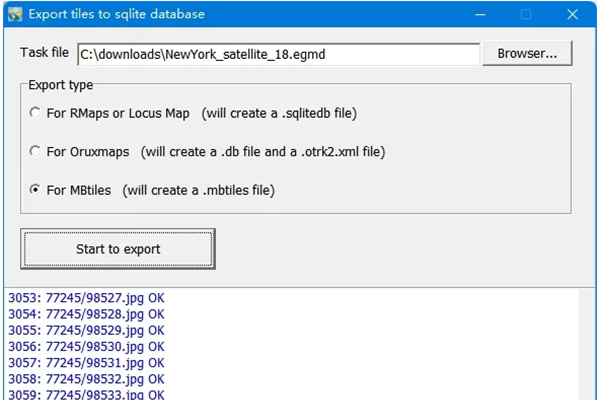Click the app icon in the title bar
Screen dimensions: 600x400
pyautogui.click(x=15, y=15)
